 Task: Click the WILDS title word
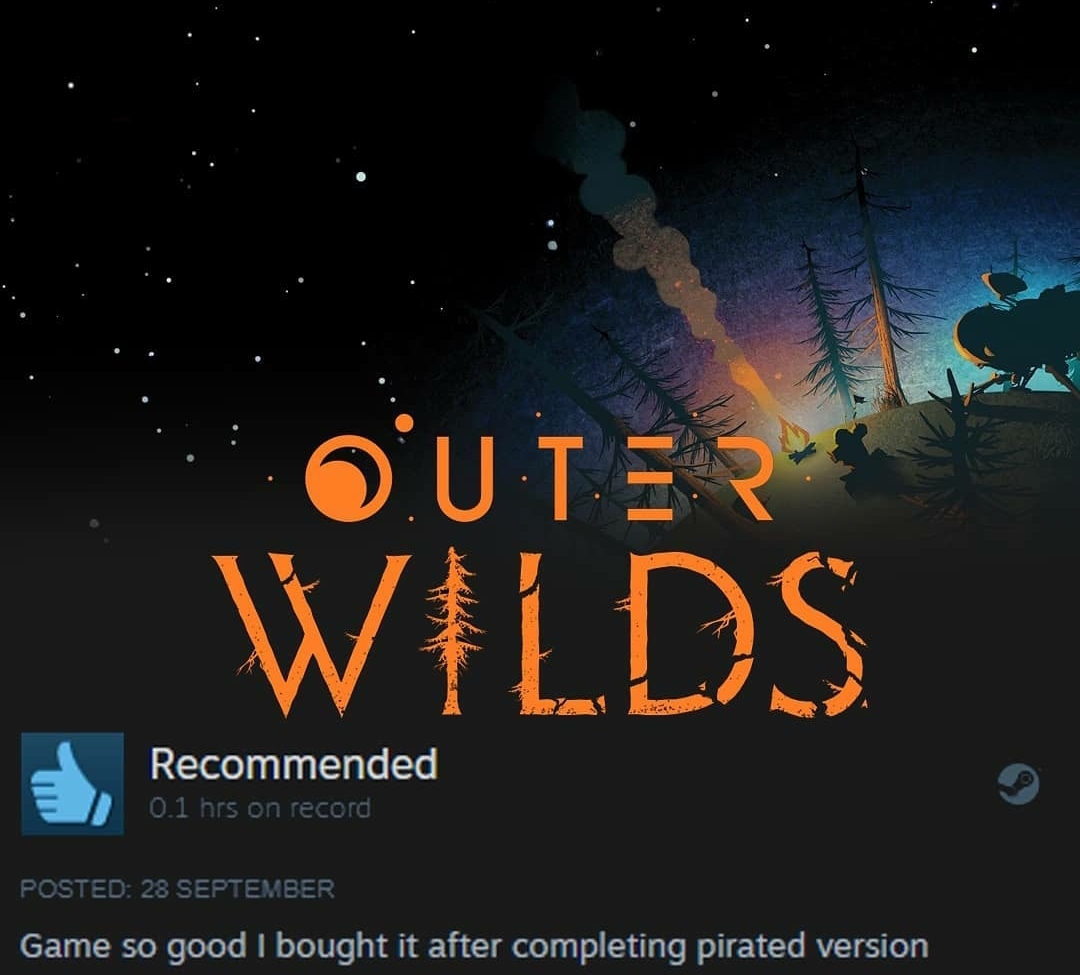pos(541,631)
